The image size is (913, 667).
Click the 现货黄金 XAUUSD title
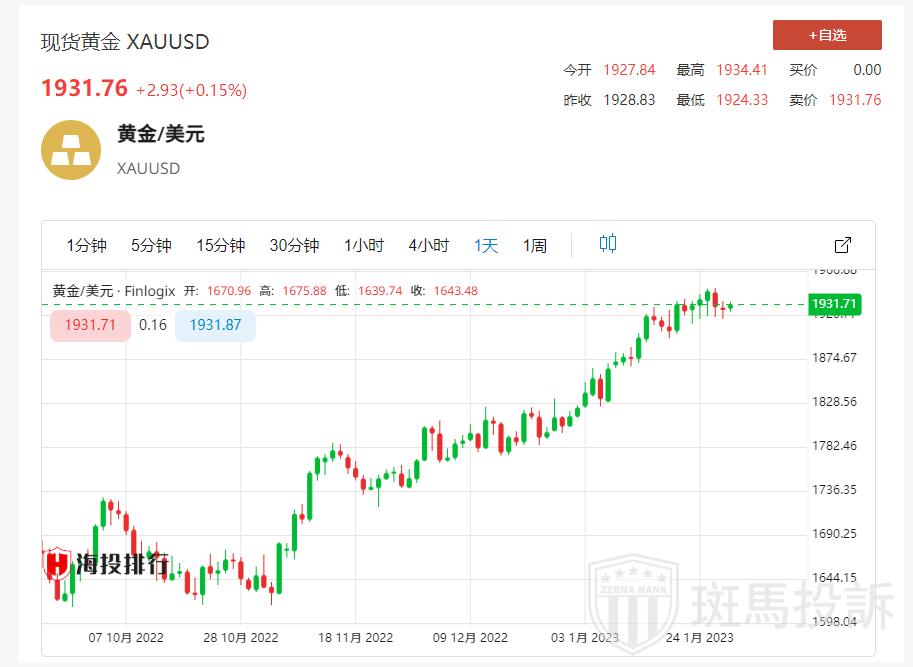coord(125,42)
